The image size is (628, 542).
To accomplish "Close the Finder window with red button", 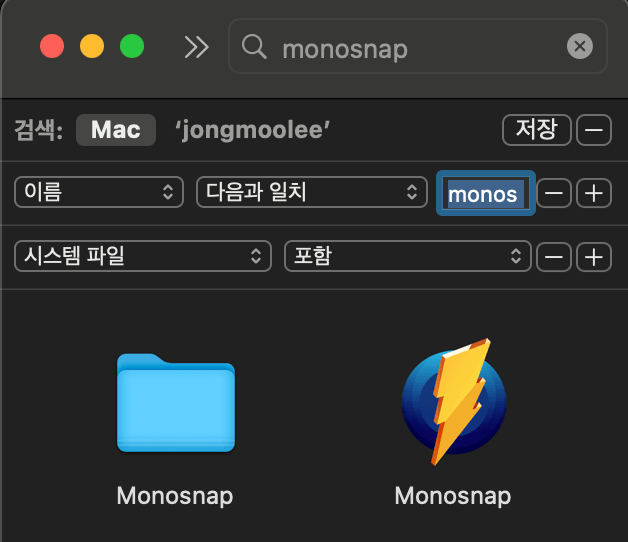I will (x=52, y=46).
